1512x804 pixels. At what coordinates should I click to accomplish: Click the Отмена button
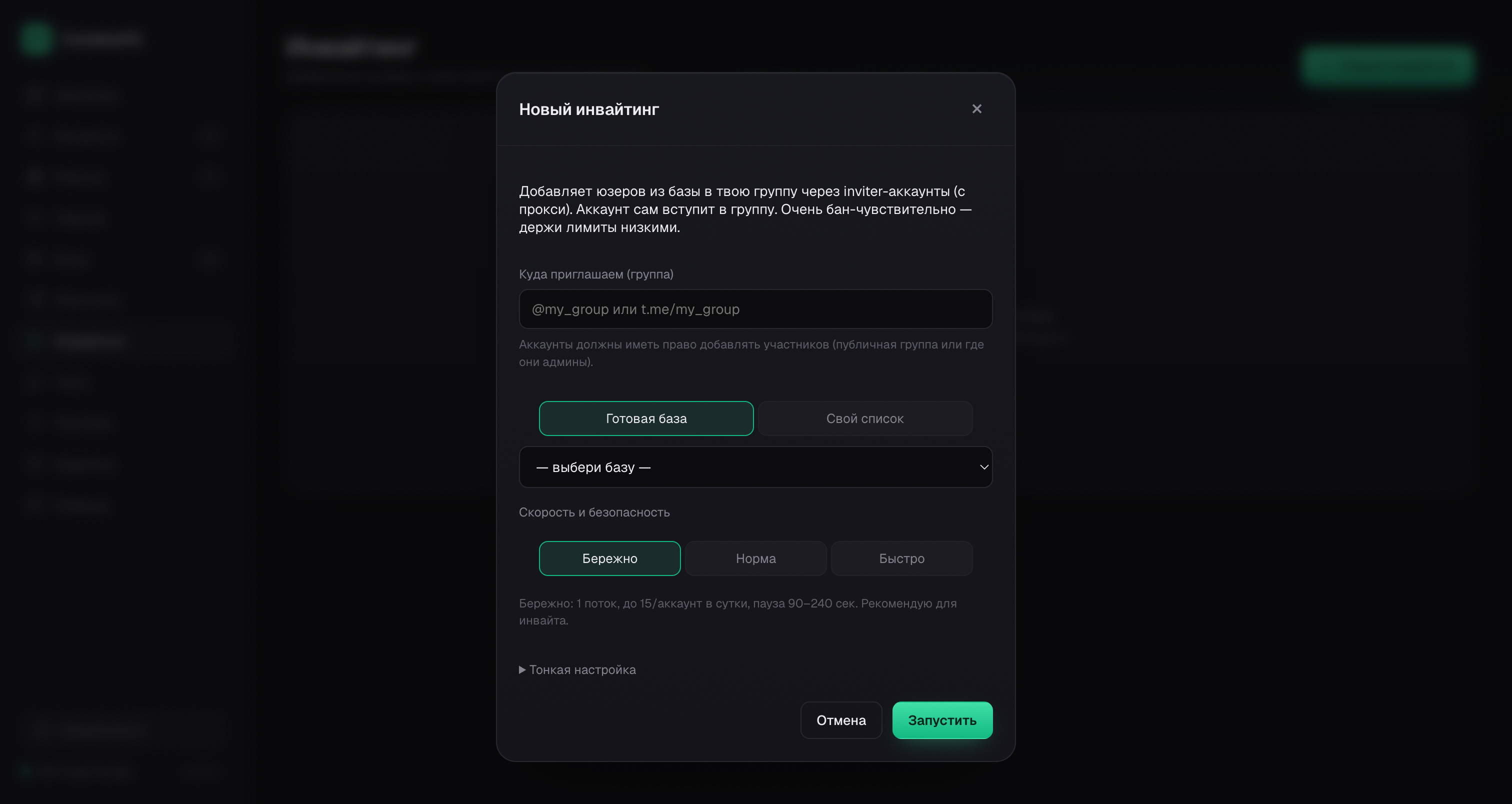coord(840,720)
